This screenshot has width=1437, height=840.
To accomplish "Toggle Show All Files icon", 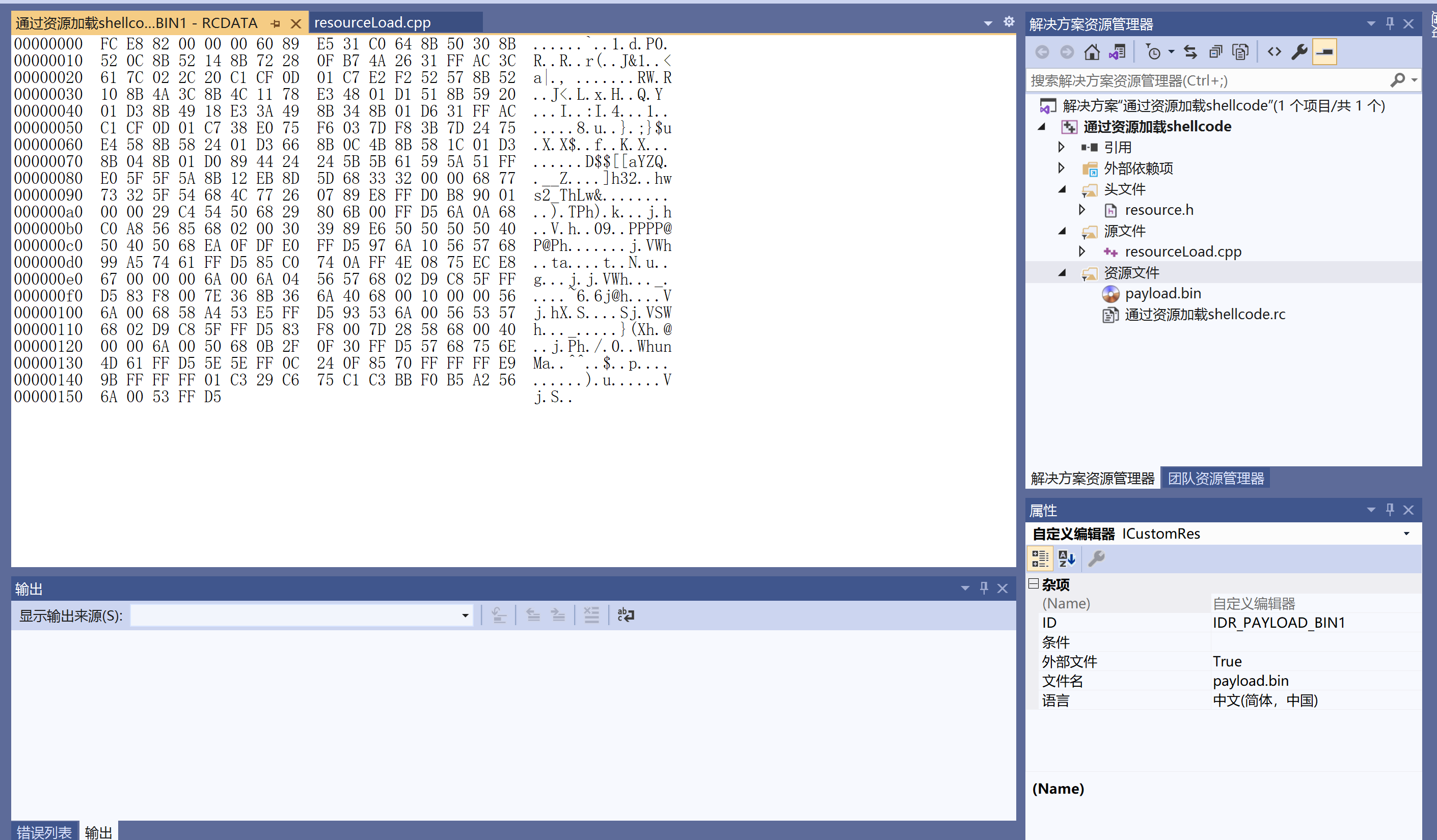I will click(x=1240, y=52).
